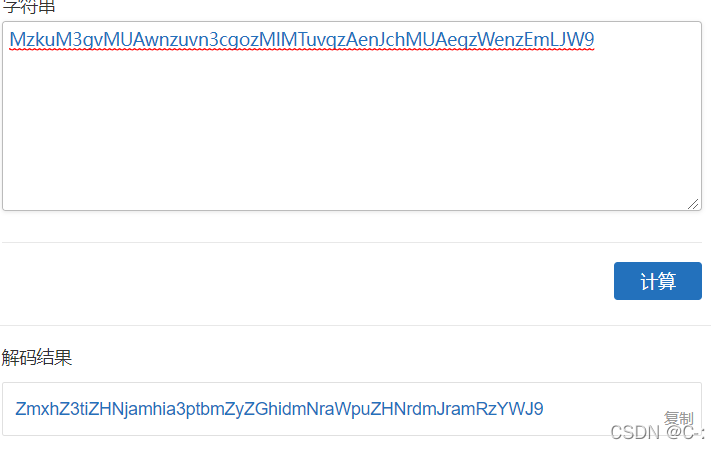Screen dimensions: 720x449
Task: Place cursor at the start before Mzku
Action: click(10, 39)
